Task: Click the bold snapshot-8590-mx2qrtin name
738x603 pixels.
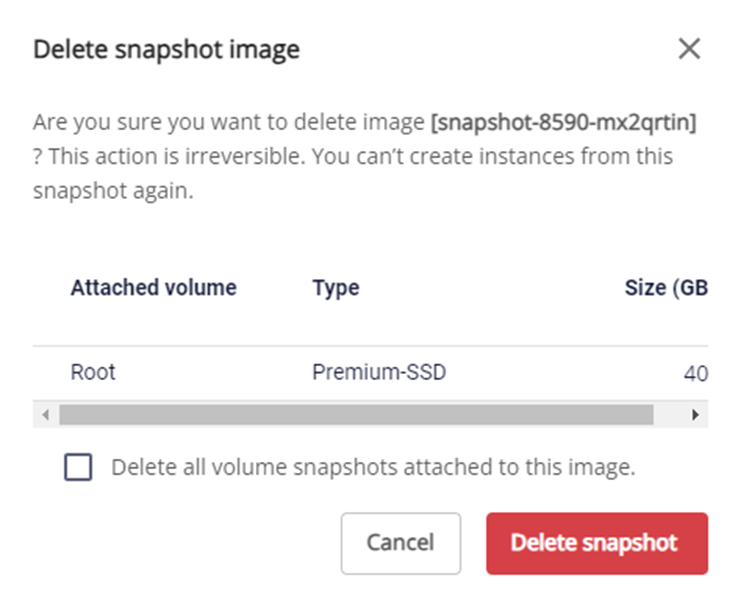Action: coord(563,124)
